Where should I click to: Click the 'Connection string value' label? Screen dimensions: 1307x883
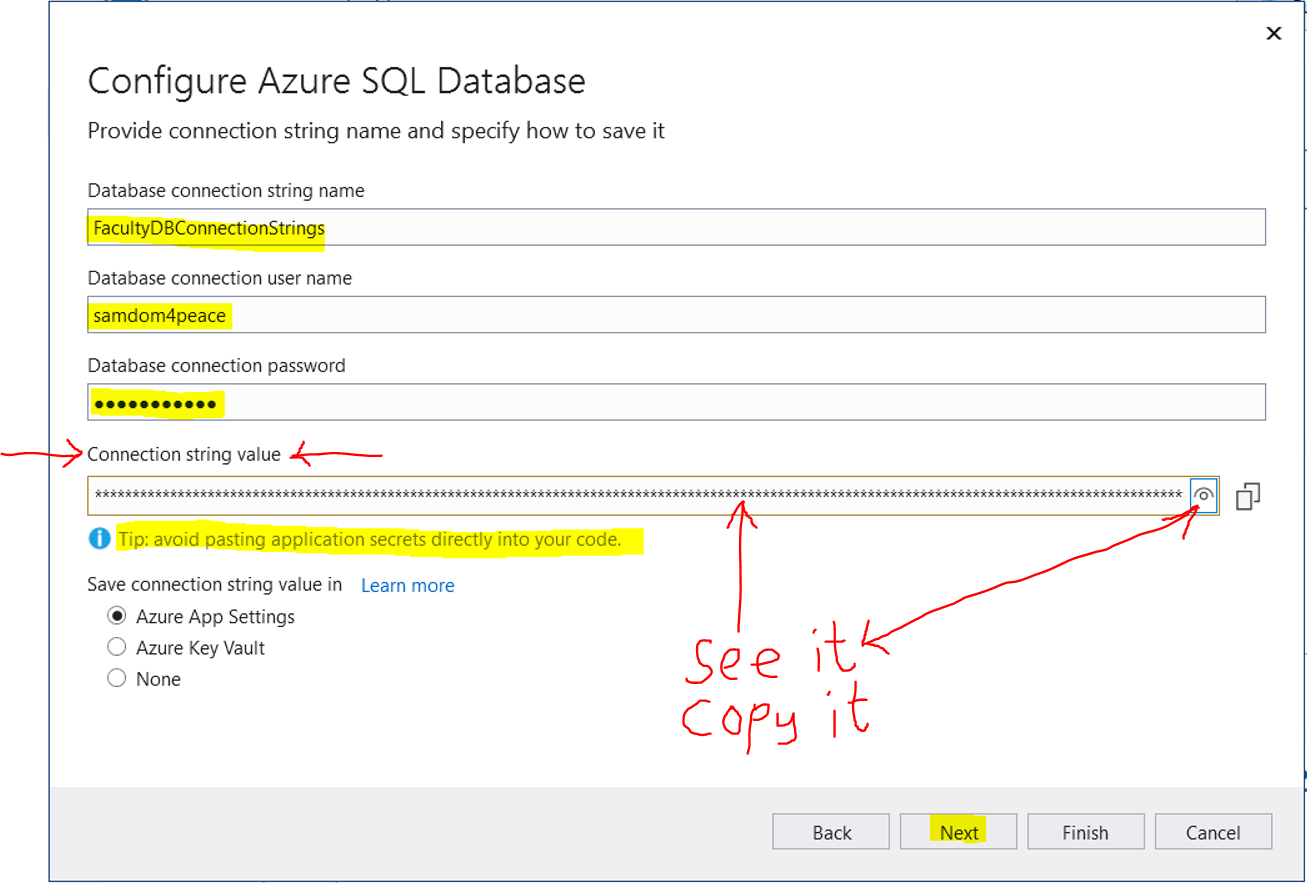coord(184,454)
